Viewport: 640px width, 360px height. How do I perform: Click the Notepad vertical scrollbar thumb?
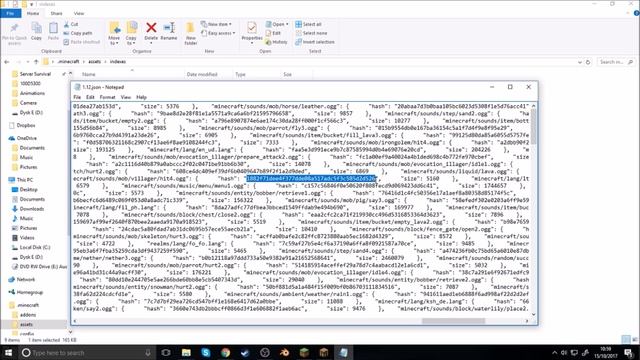pyautogui.click(x=533, y=127)
